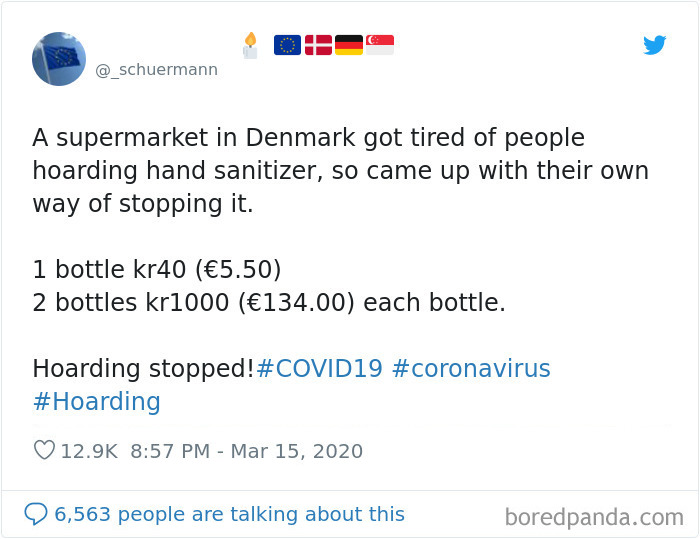The image size is (700, 539).
Task: Click the "A supermarket in Denmark" sentence
Action: pos(308,137)
